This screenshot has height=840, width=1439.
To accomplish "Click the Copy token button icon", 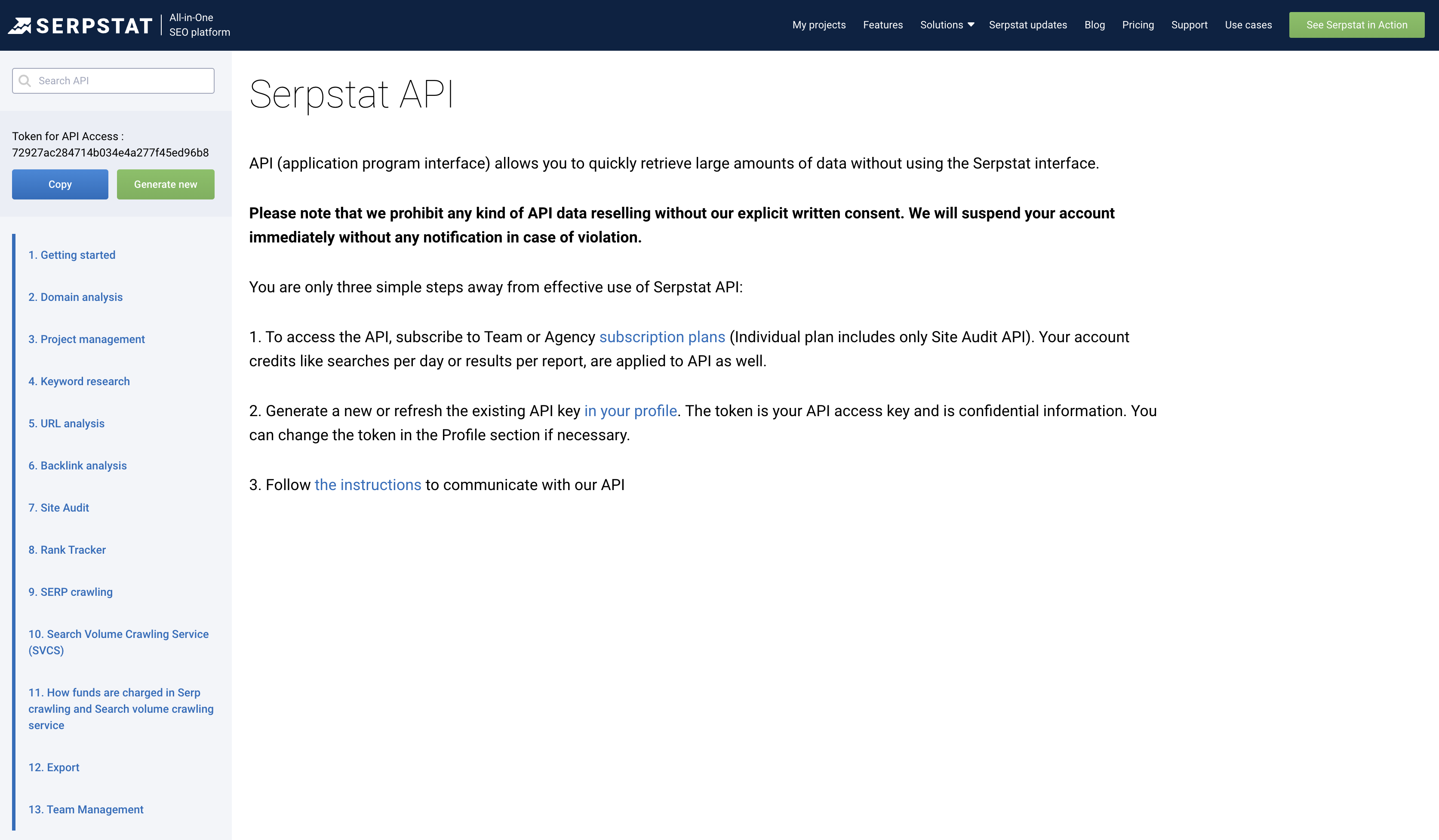I will pyautogui.click(x=60, y=184).
